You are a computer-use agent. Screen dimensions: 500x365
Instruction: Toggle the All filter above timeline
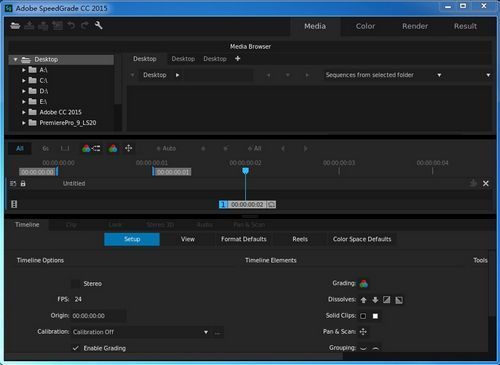(x=20, y=148)
